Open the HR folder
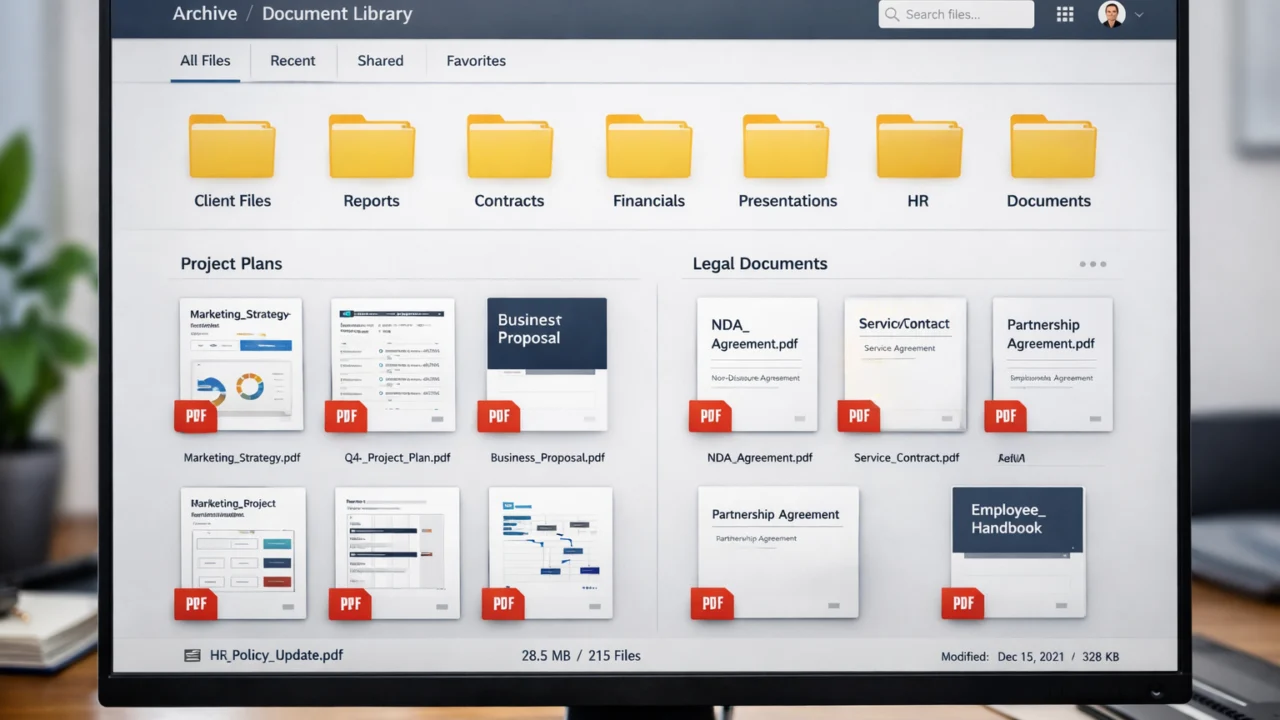The width and height of the screenshot is (1280, 720). (x=918, y=147)
